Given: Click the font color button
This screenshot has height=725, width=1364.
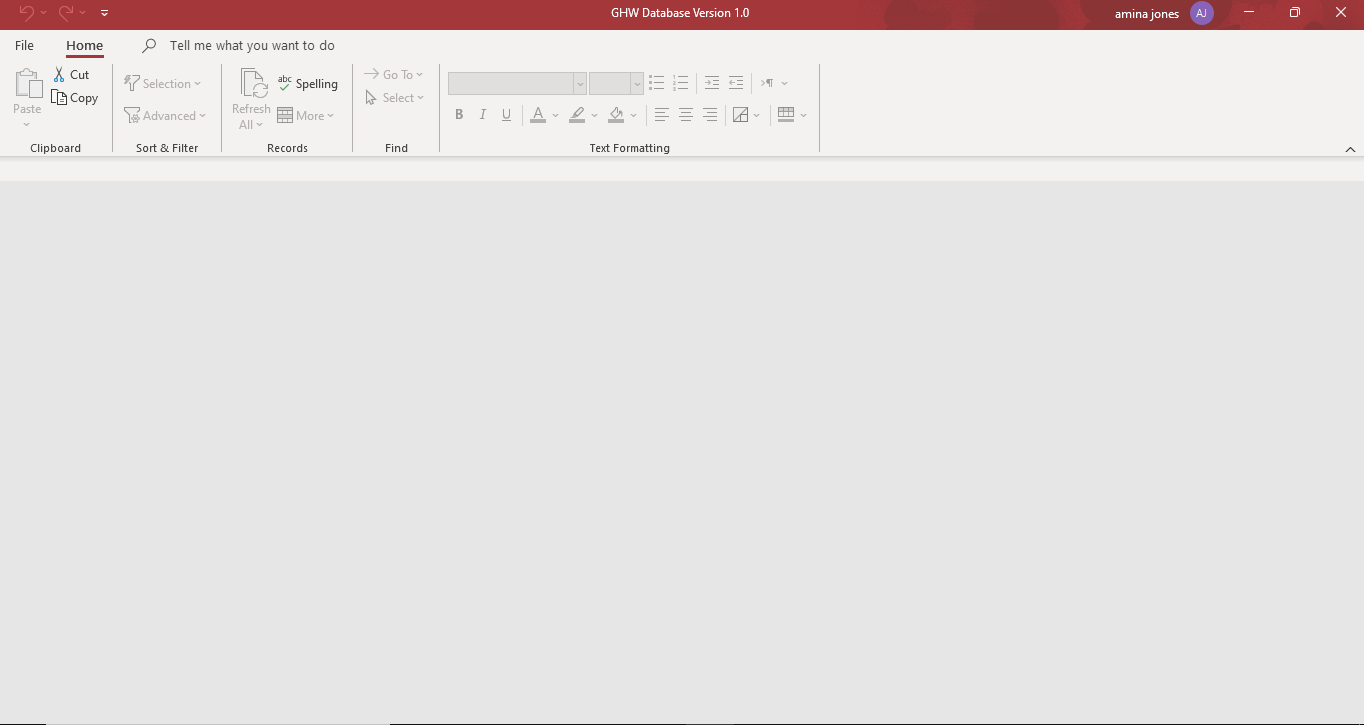Looking at the screenshot, I should click(538, 115).
